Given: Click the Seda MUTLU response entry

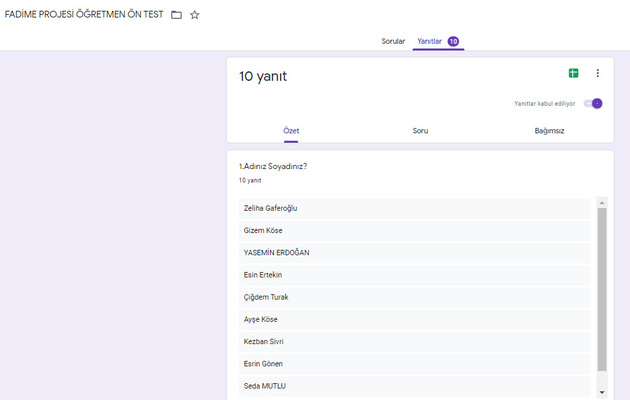Looking at the screenshot, I should [412, 386].
